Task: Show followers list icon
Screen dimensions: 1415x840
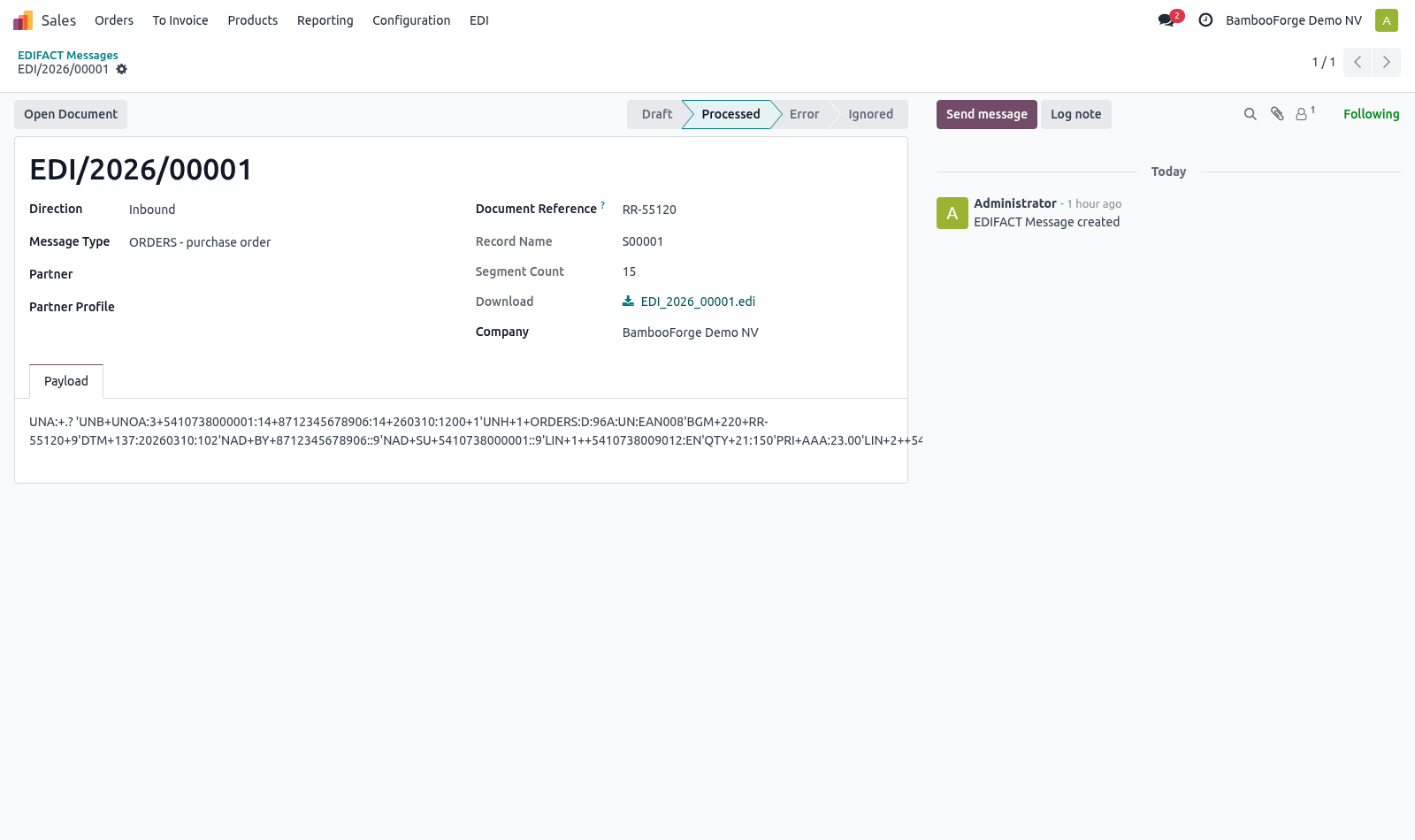Action: (1304, 114)
